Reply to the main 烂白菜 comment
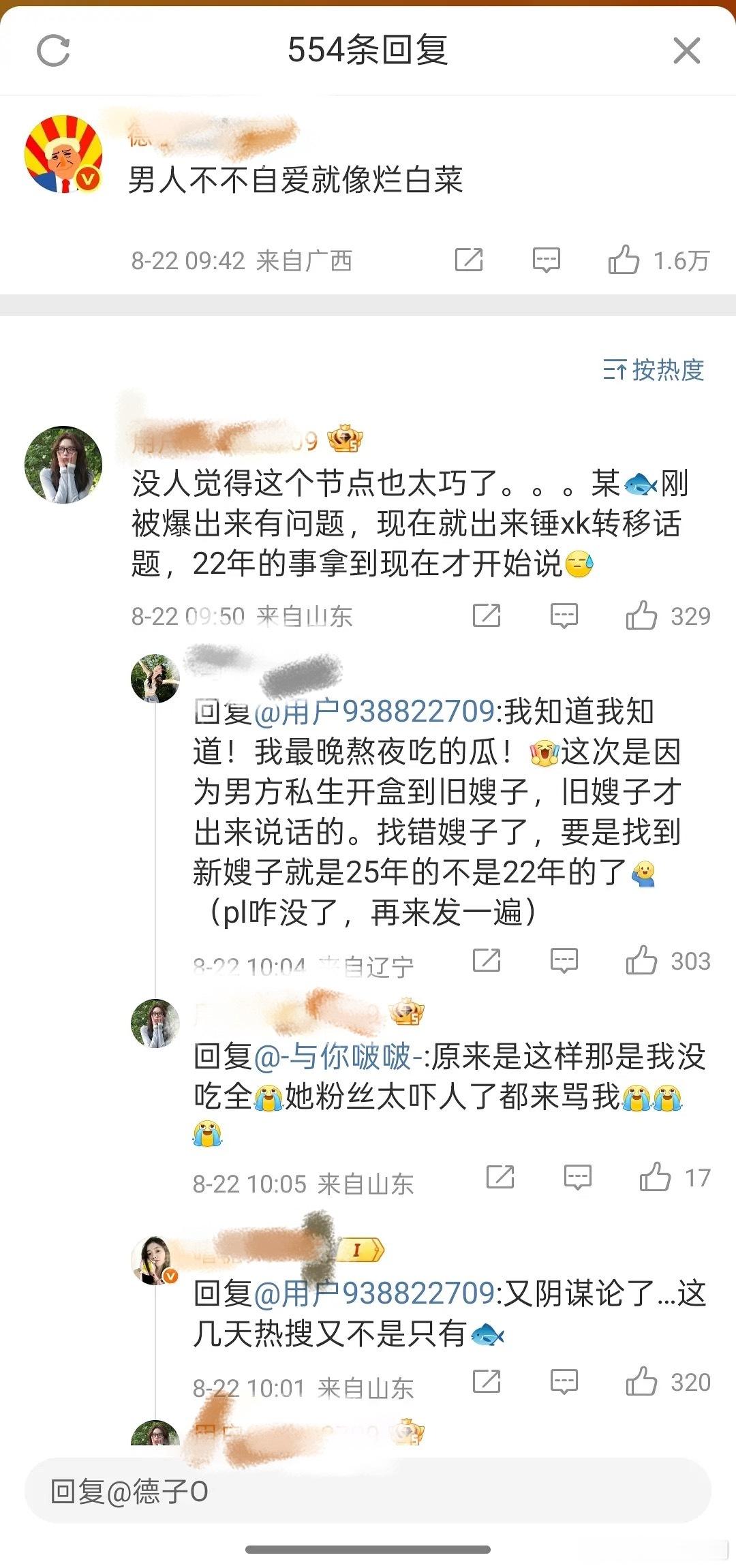 [x=546, y=260]
